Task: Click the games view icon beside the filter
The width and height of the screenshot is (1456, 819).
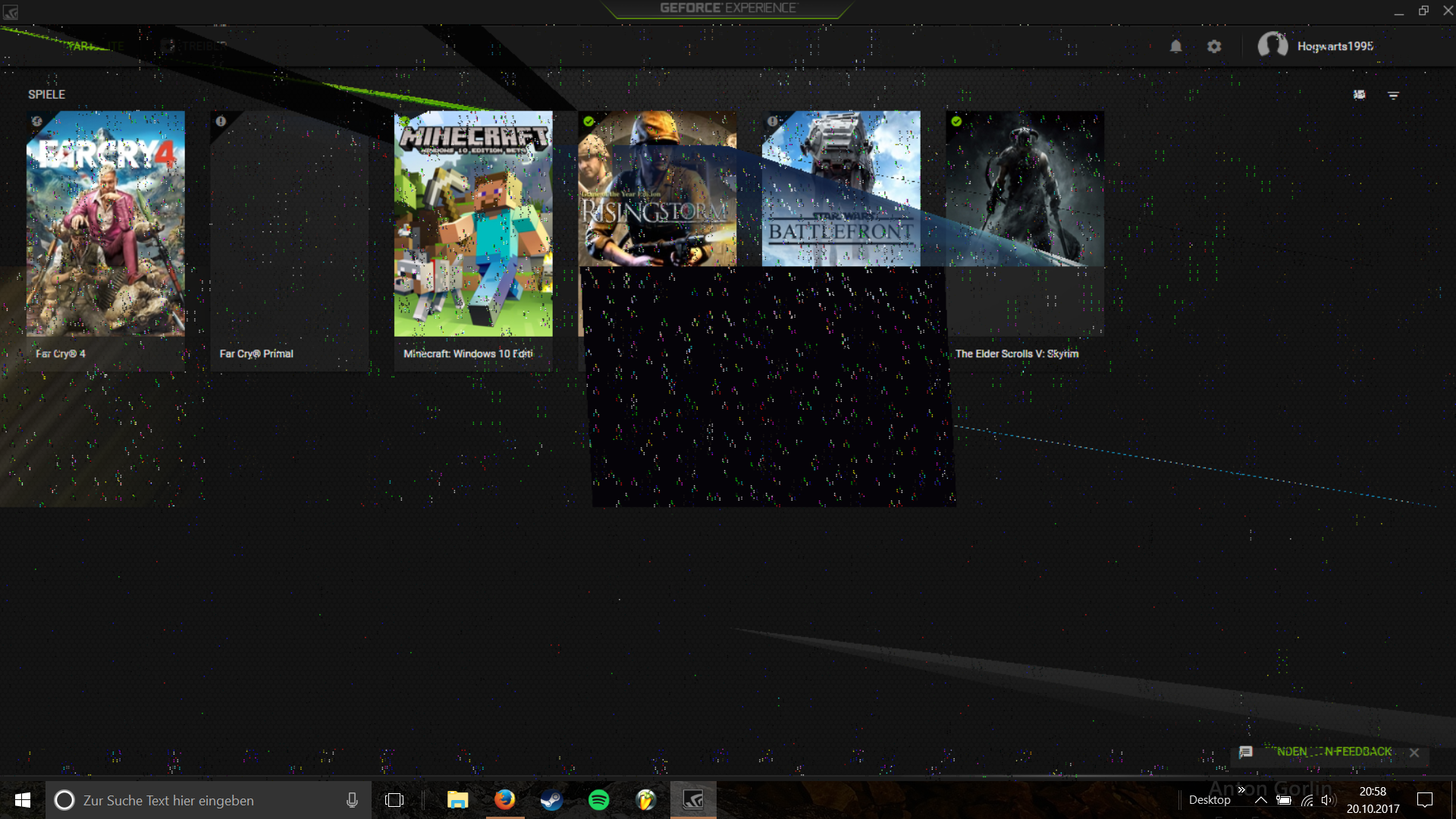Action: tap(1359, 95)
